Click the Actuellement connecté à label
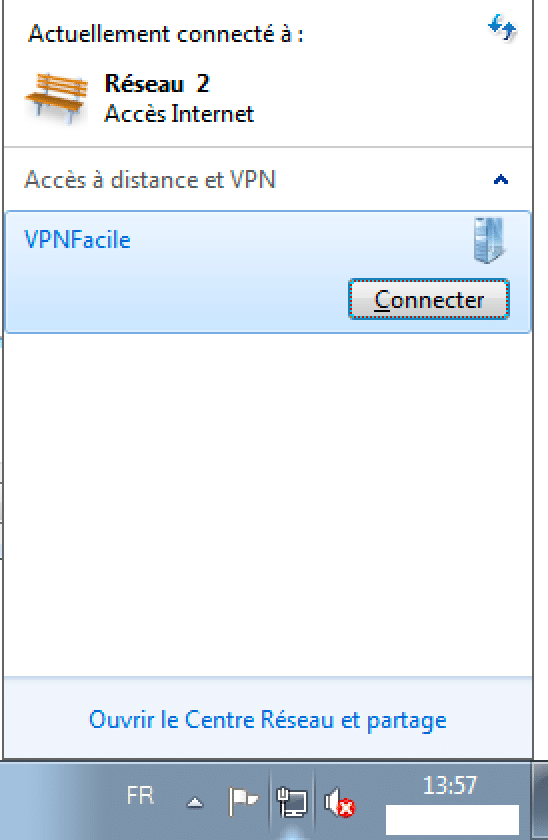 pos(166,34)
